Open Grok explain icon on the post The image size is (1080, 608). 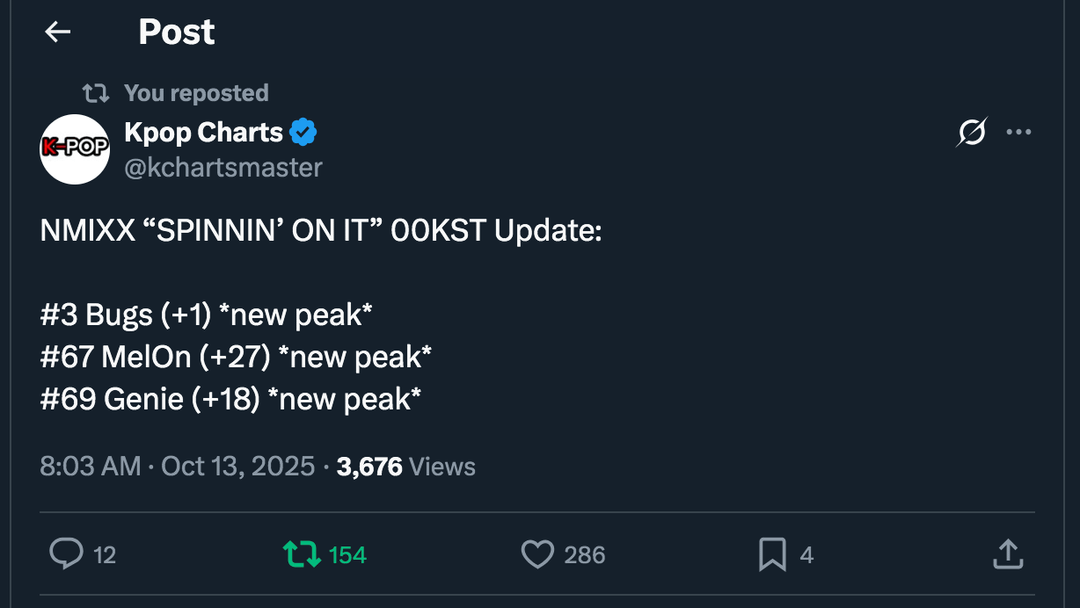(971, 132)
